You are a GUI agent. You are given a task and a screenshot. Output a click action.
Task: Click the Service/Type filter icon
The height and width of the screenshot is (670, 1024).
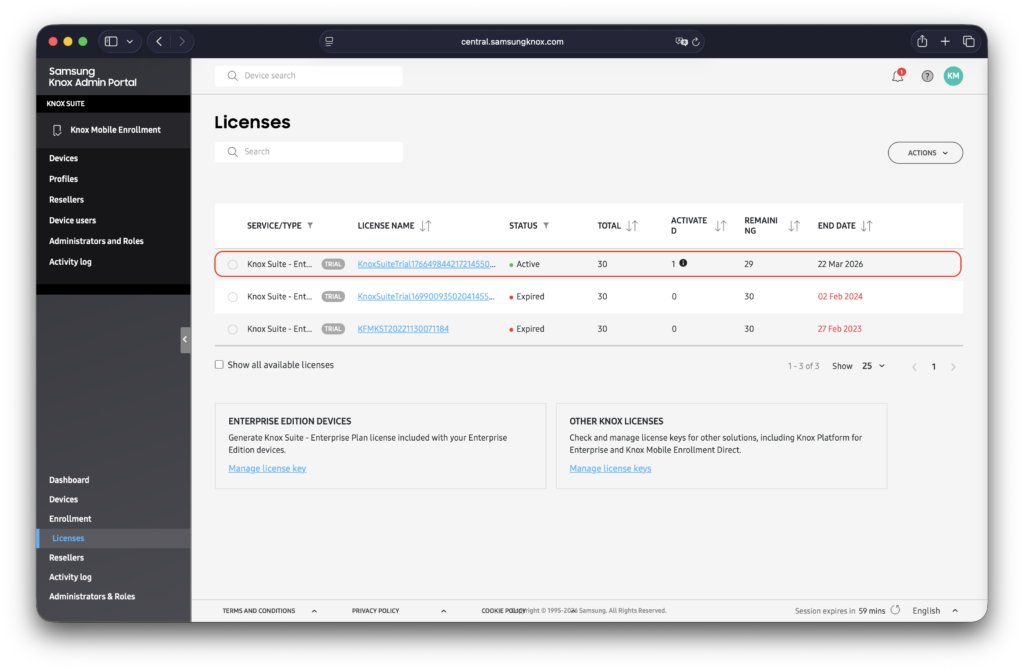[310, 226]
